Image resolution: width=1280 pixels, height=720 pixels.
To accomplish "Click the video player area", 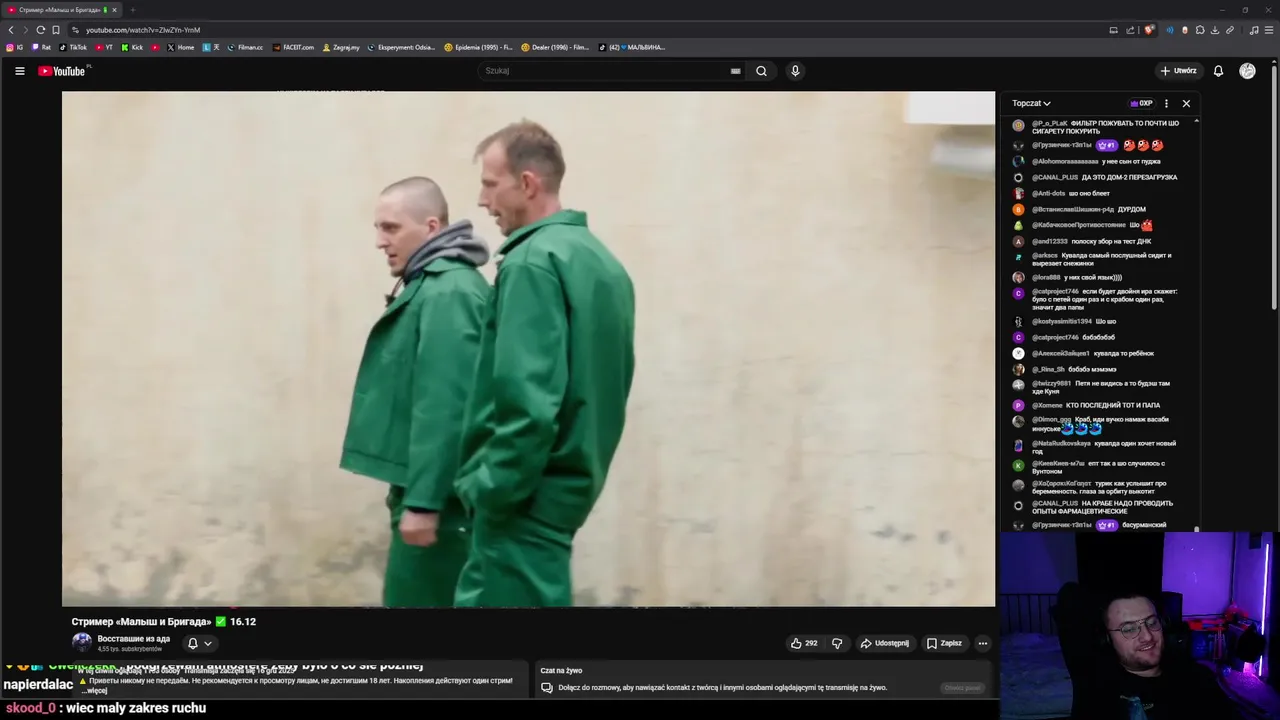I will 528,349.
